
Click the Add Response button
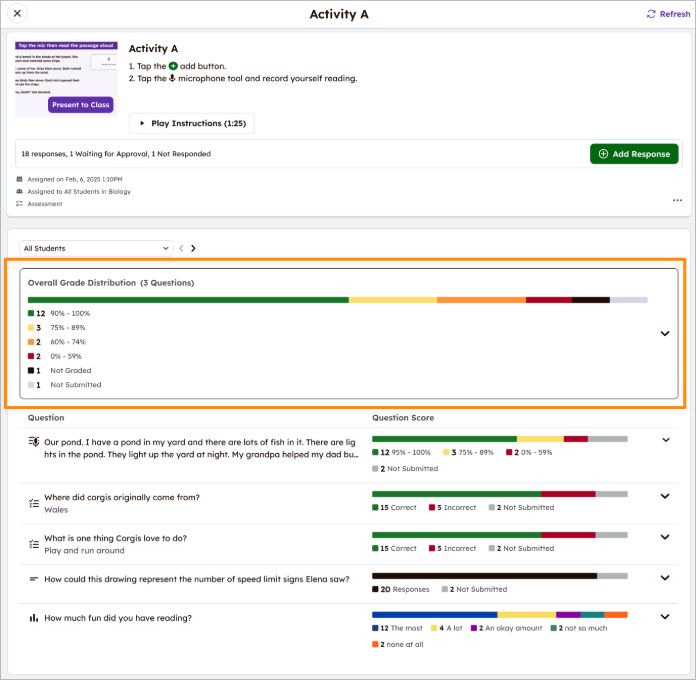(x=634, y=154)
